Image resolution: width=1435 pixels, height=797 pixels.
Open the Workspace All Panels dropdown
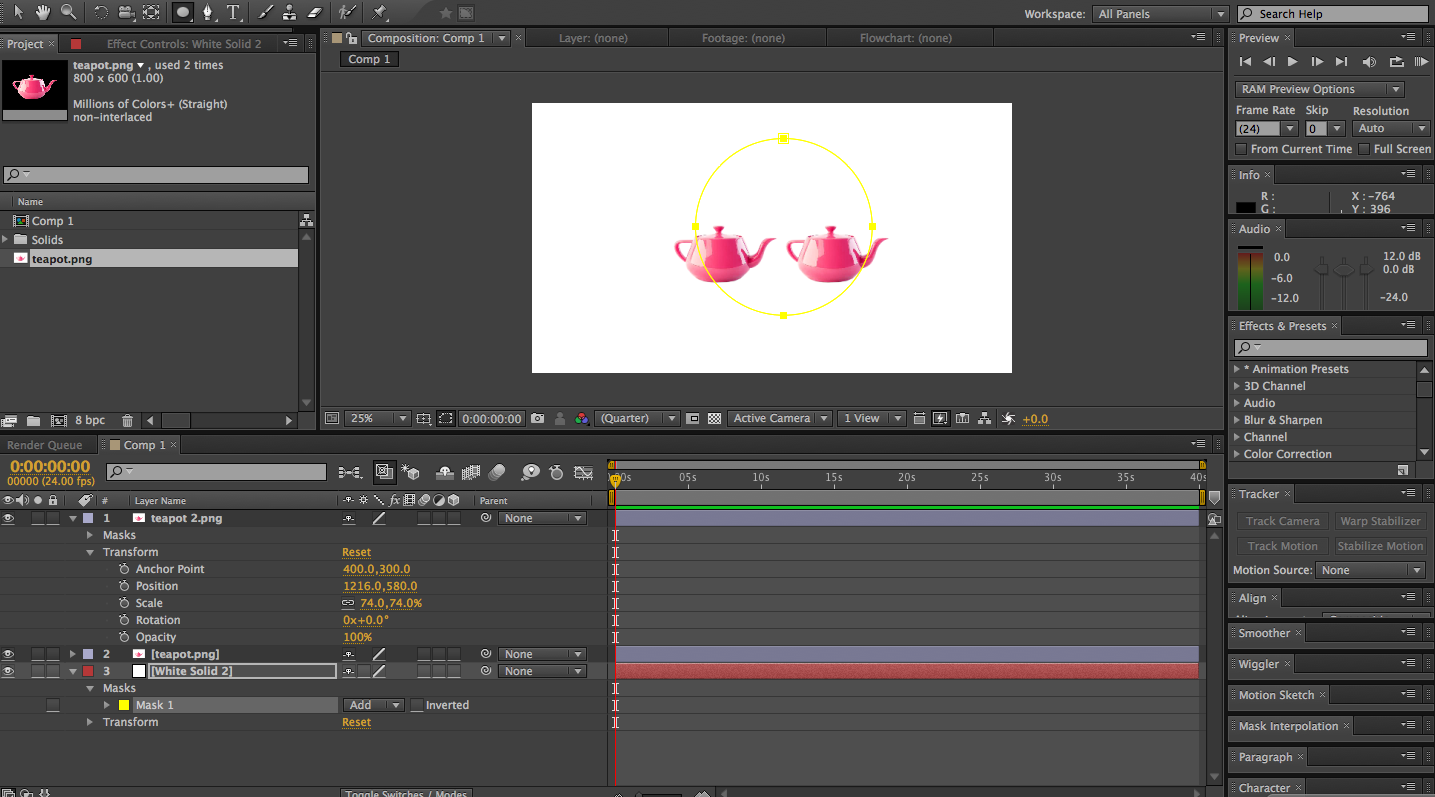(x=1160, y=14)
